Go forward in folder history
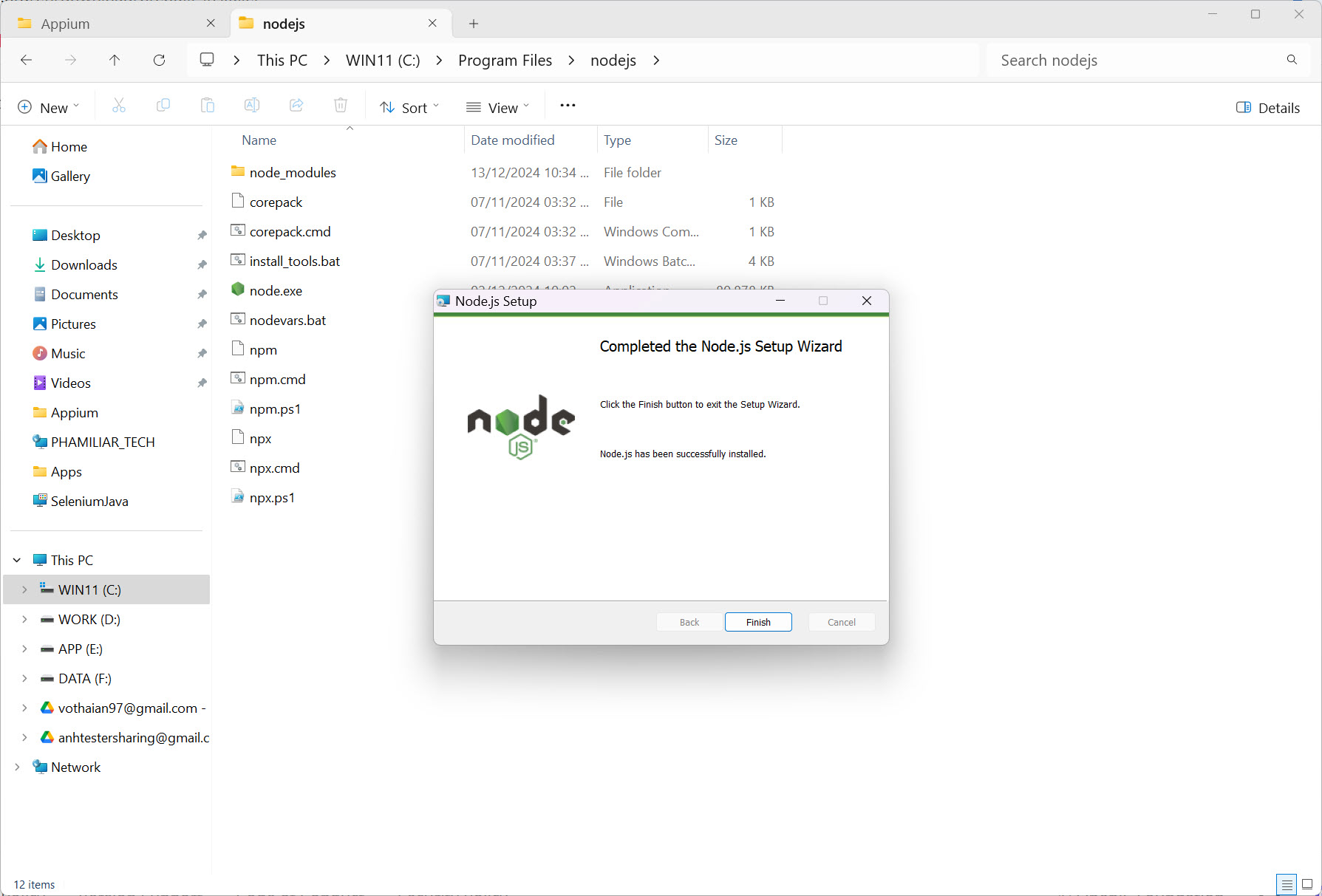 pyautogui.click(x=71, y=60)
